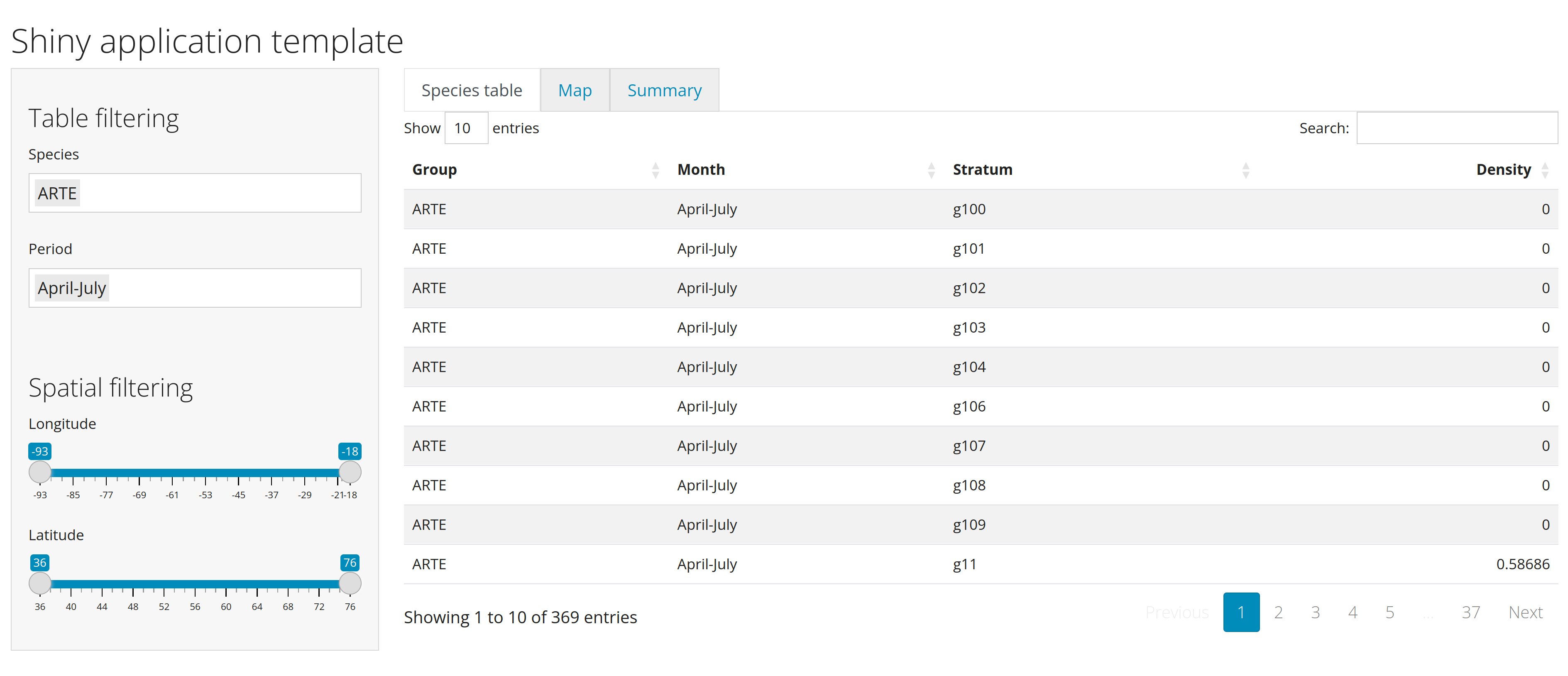Sort table by Group column arrows

(x=655, y=170)
